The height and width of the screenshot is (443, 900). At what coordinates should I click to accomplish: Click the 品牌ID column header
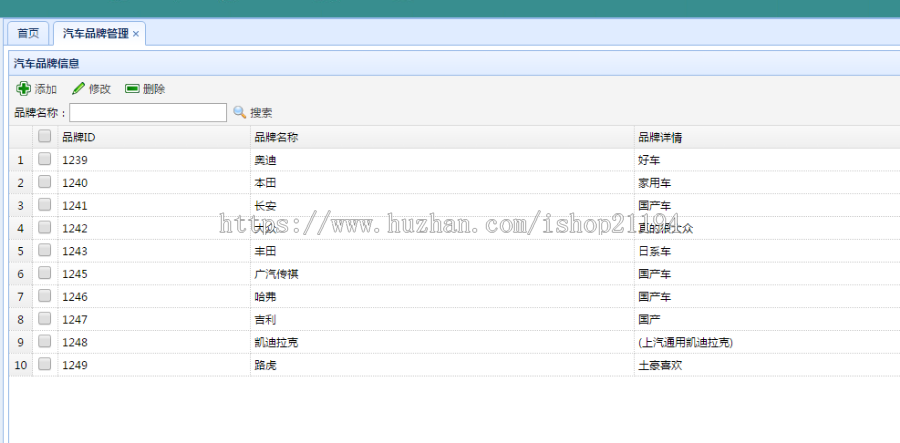(154, 137)
